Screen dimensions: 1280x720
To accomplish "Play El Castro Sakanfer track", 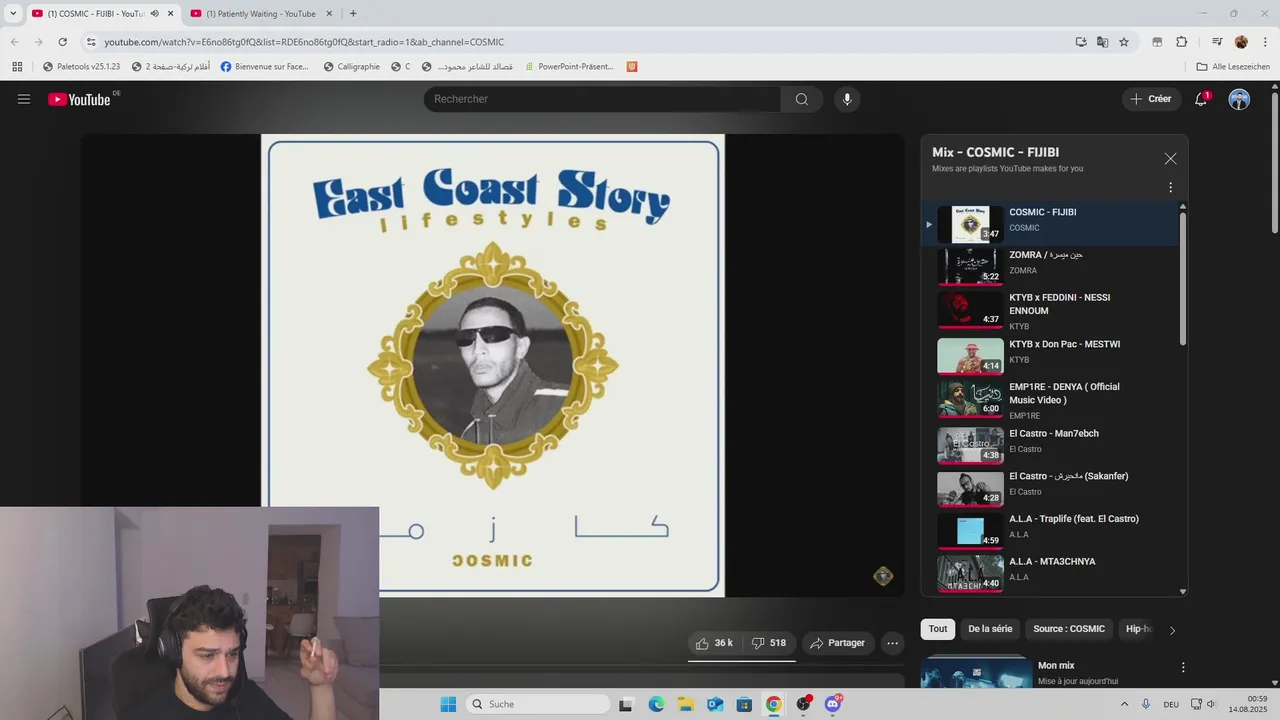I will pos(1050,487).
